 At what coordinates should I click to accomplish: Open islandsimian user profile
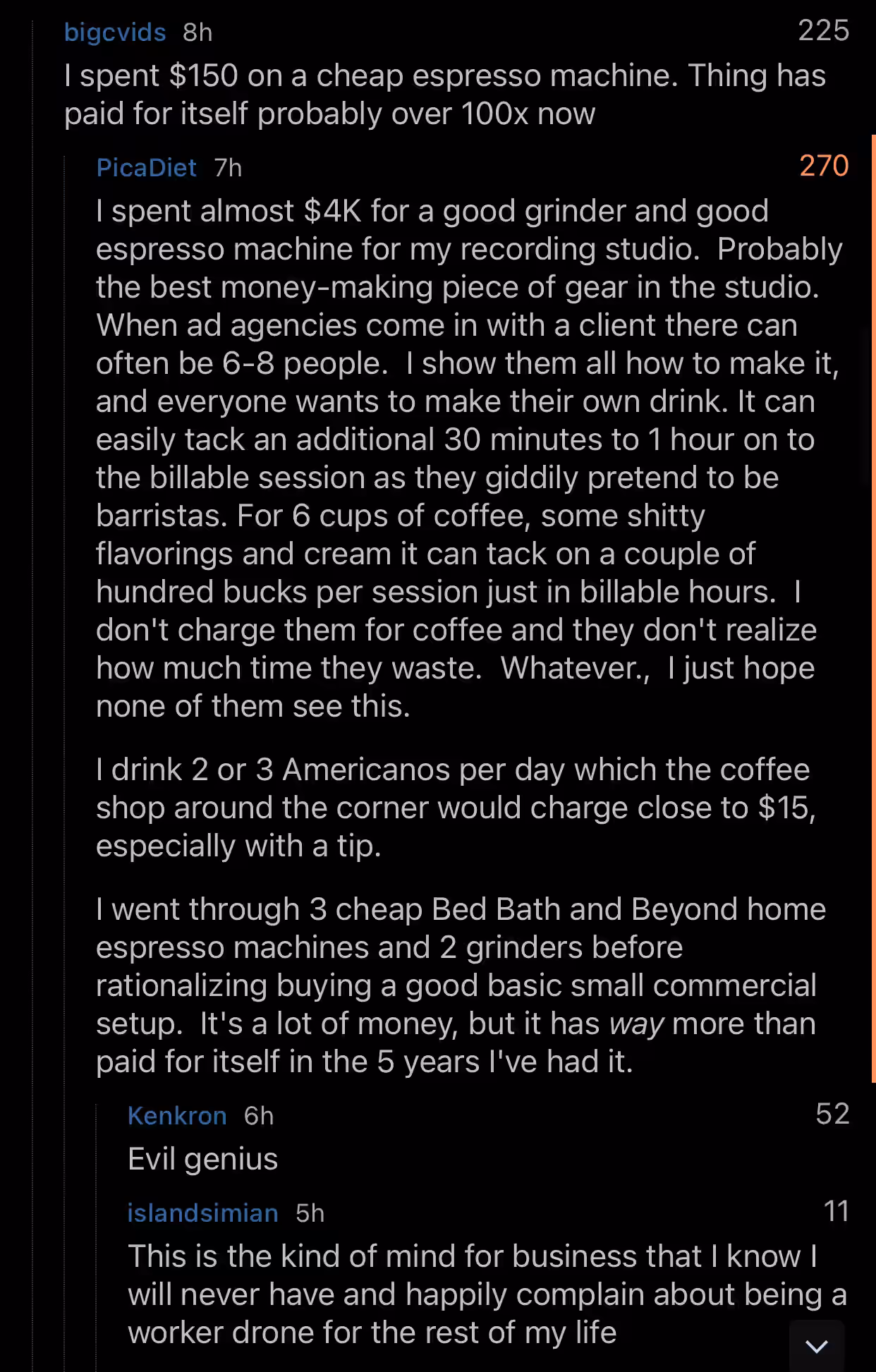pos(202,1213)
